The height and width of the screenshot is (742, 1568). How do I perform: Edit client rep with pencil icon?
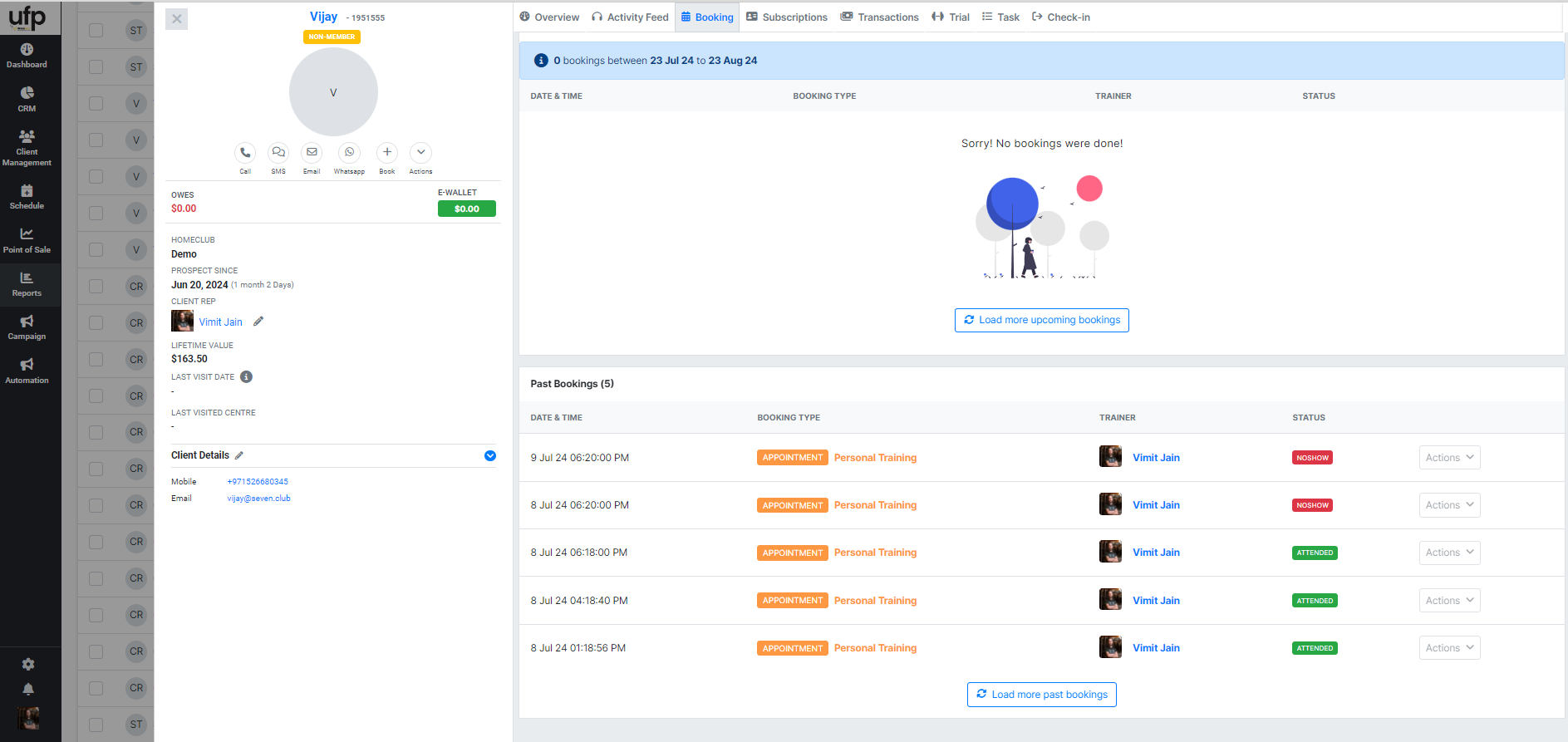258,322
